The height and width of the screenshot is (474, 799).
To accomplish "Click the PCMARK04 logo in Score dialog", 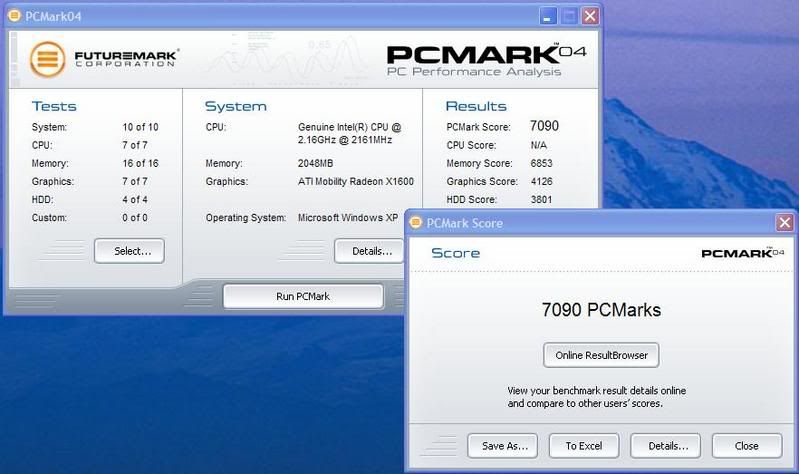I will coord(743,253).
